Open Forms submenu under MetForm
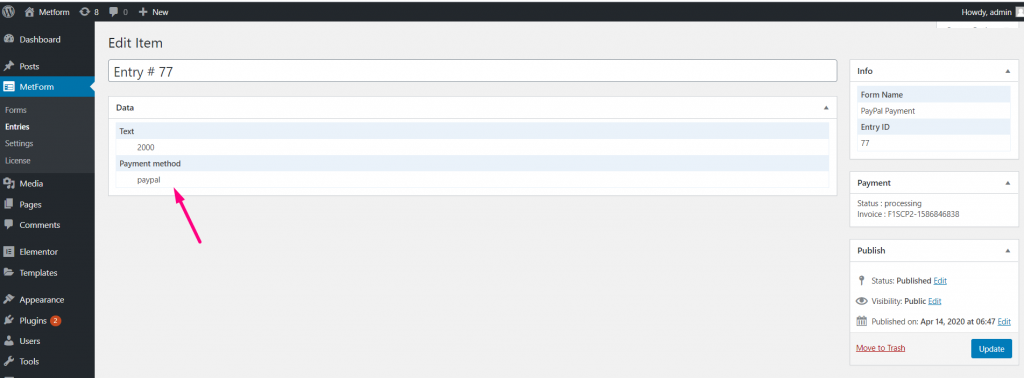 (16, 110)
